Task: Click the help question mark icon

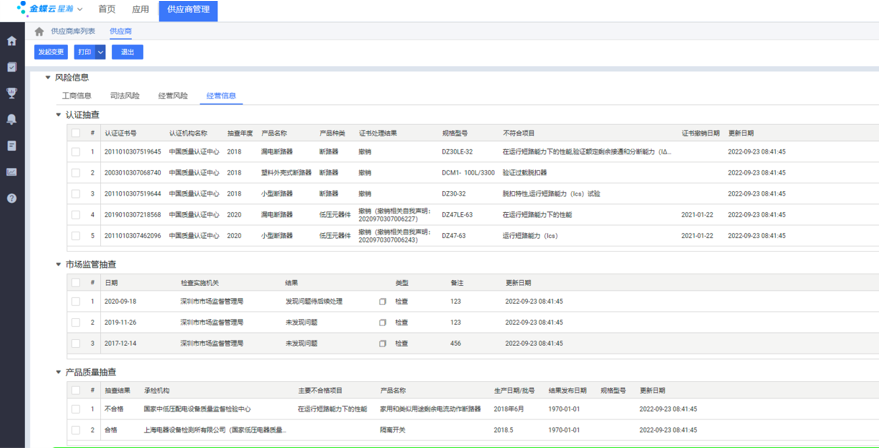Action: pos(12,198)
